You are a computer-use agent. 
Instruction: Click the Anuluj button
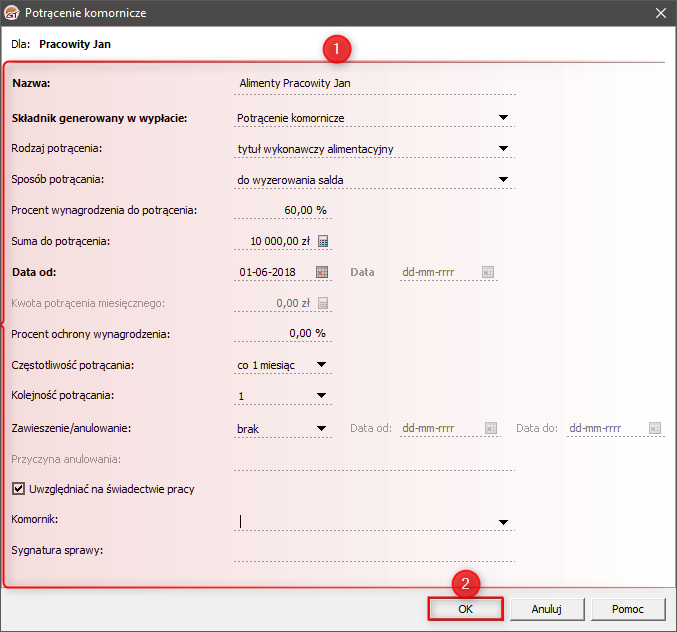click(547, 609)
